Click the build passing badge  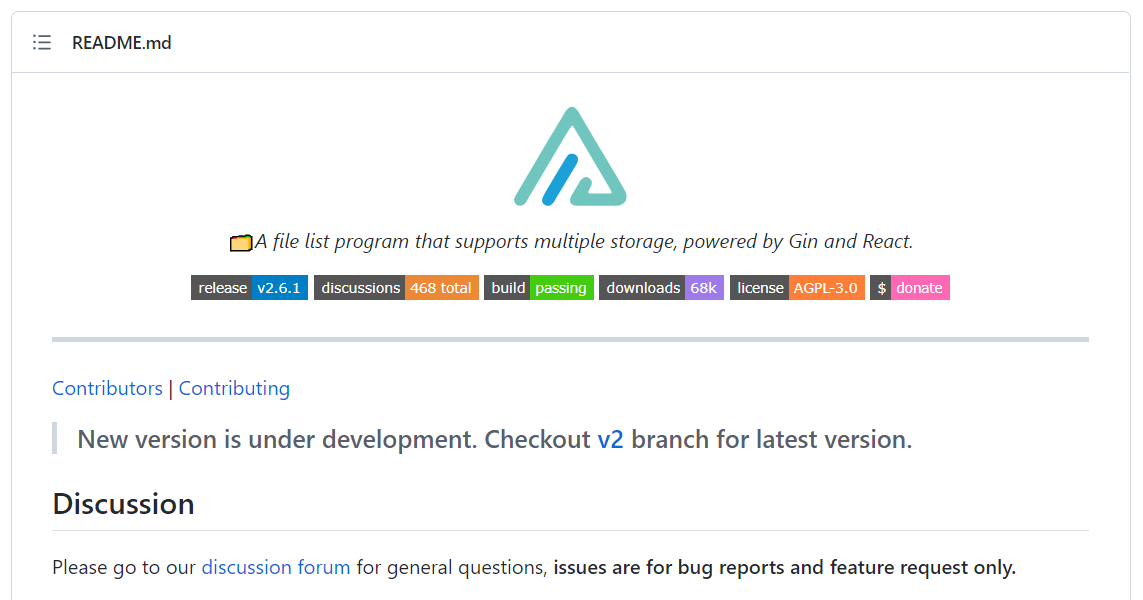point(539,287)
